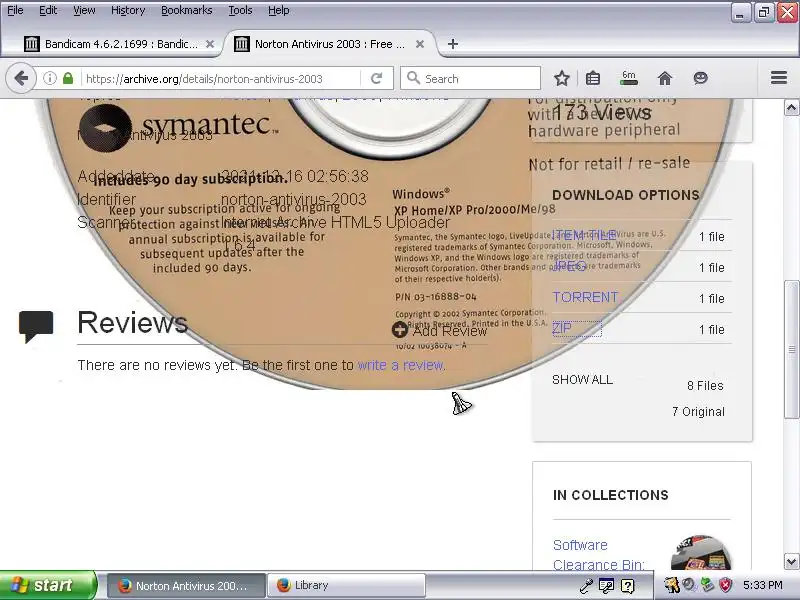This screenshot has height=600, width=800.
Task: Click the first system tray icon
Action: click(671, 585)
